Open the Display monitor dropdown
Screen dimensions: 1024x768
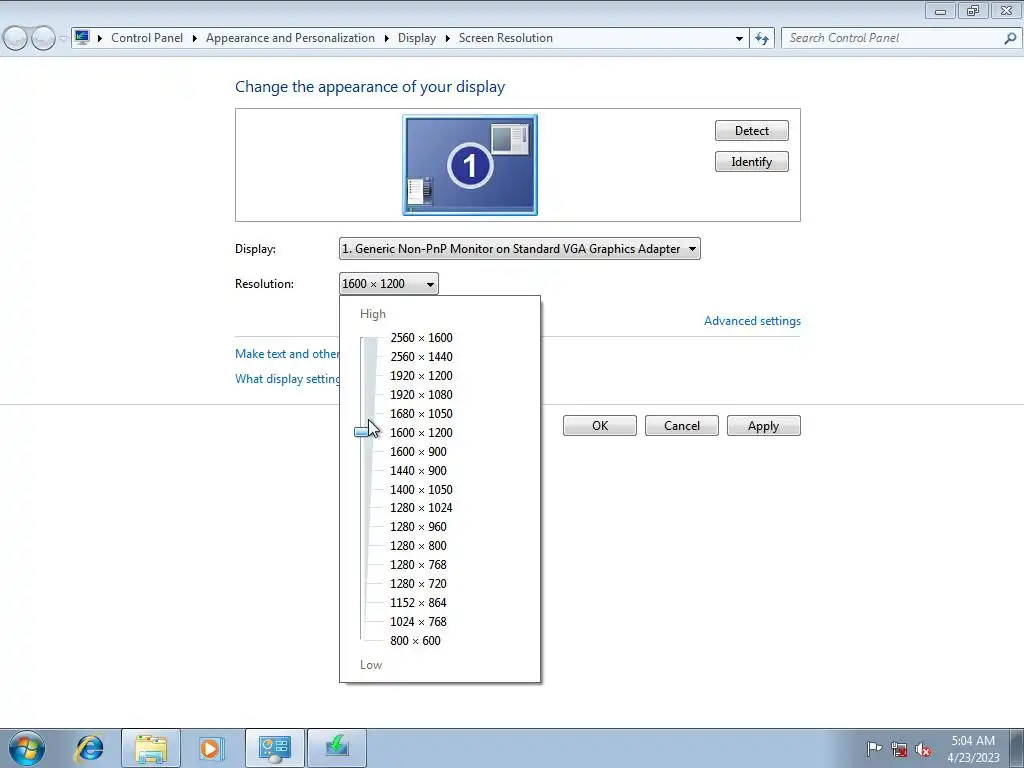coord(520,249)
